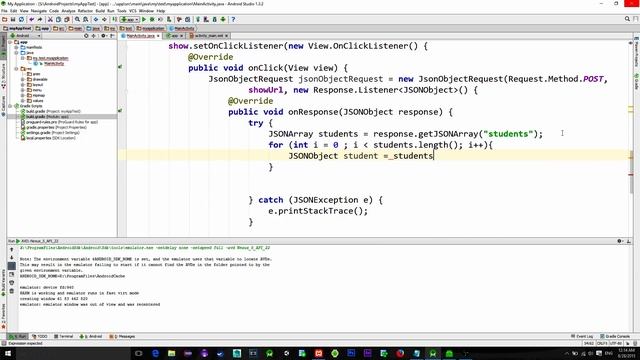Click down arrow in Run console sidebar
The image size is (640, 360).
click(11, 258)
